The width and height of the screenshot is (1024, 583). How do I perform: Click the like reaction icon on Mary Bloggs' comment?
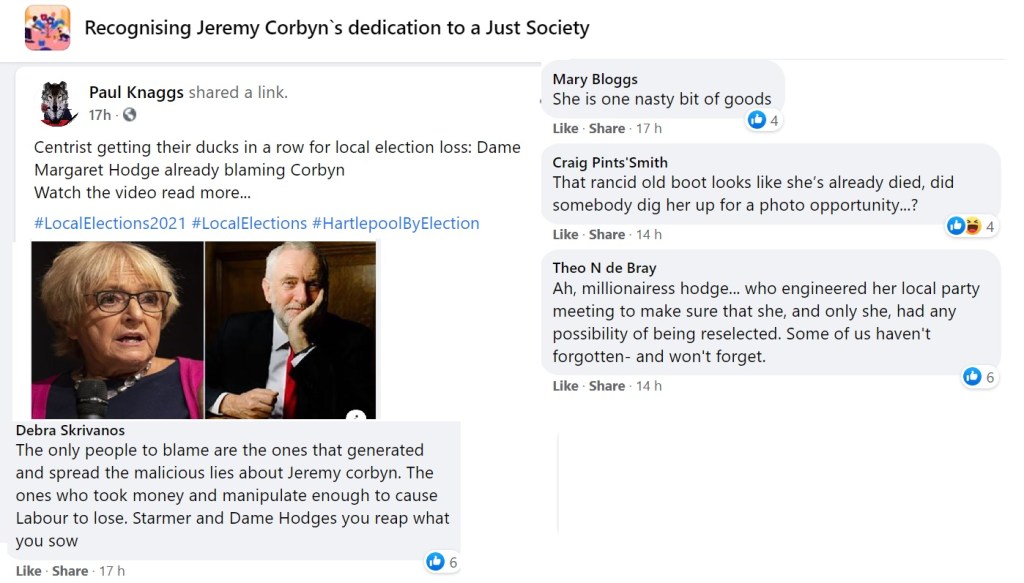point(757,120)
